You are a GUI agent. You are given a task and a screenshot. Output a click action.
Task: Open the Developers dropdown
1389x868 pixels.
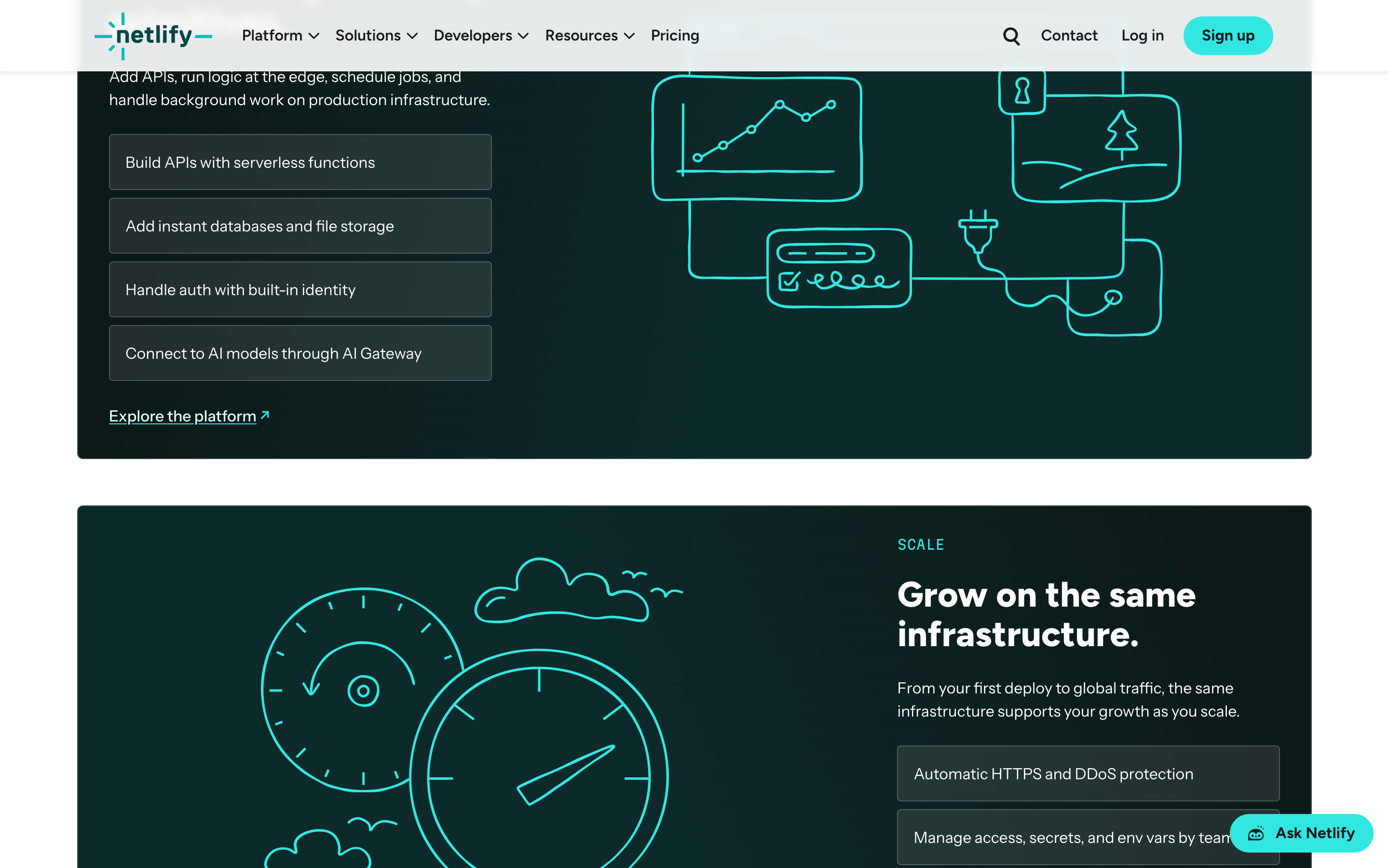(481, 36)
